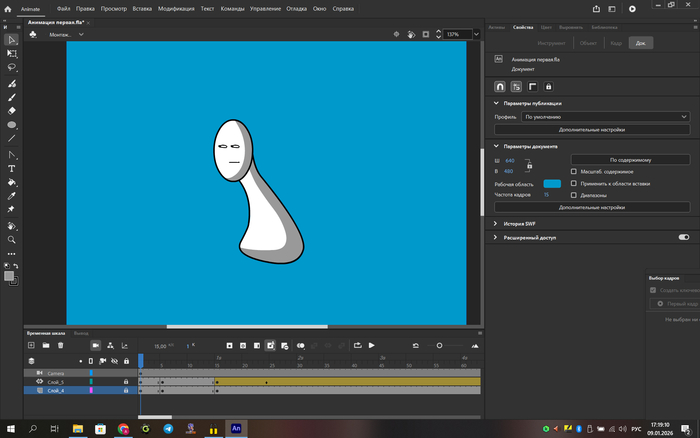Click the new layer icon in timeline
Screen dimensions: 700x438
click(31, 345)
